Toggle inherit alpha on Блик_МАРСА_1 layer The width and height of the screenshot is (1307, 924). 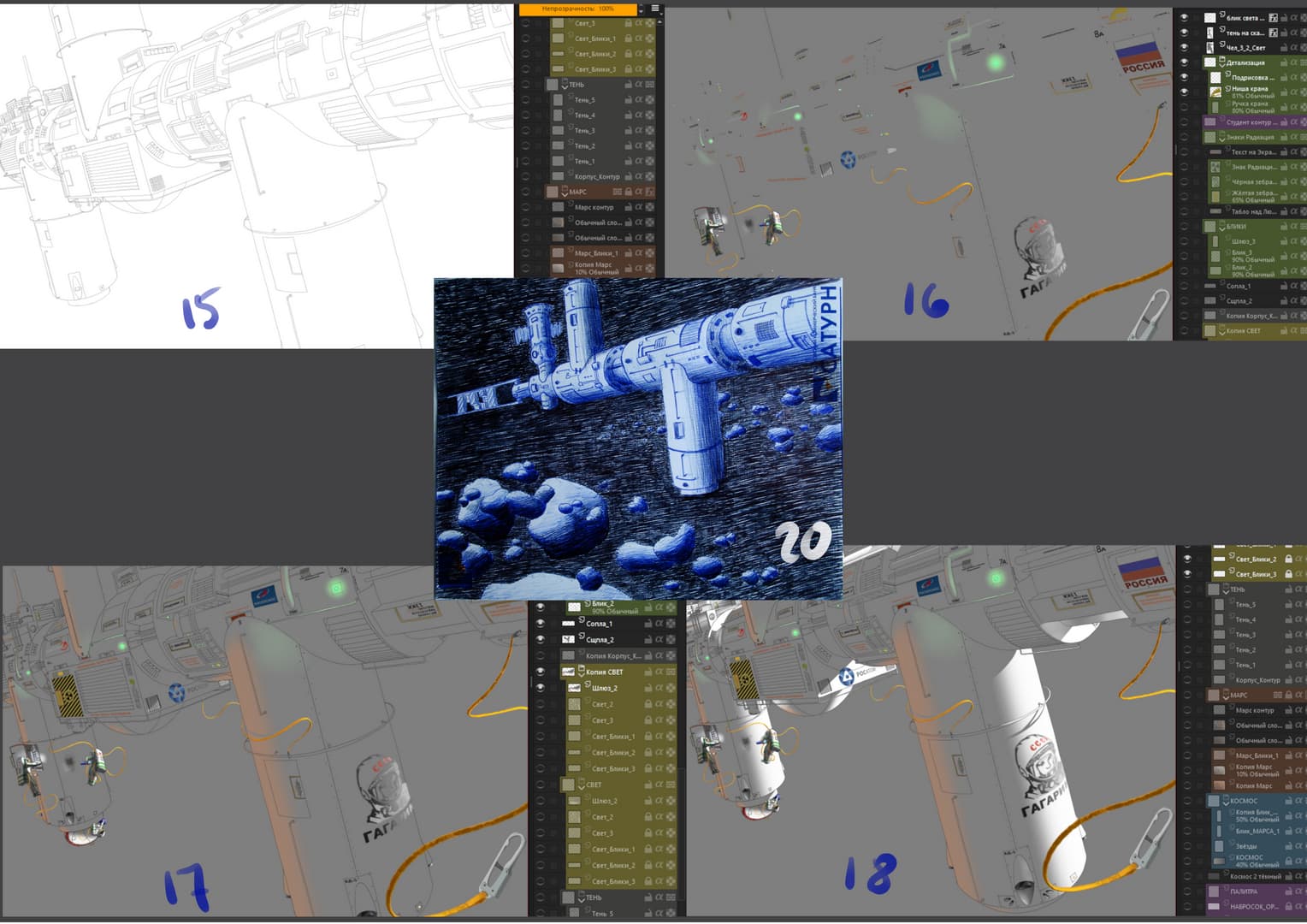[x=1298, y=831]
